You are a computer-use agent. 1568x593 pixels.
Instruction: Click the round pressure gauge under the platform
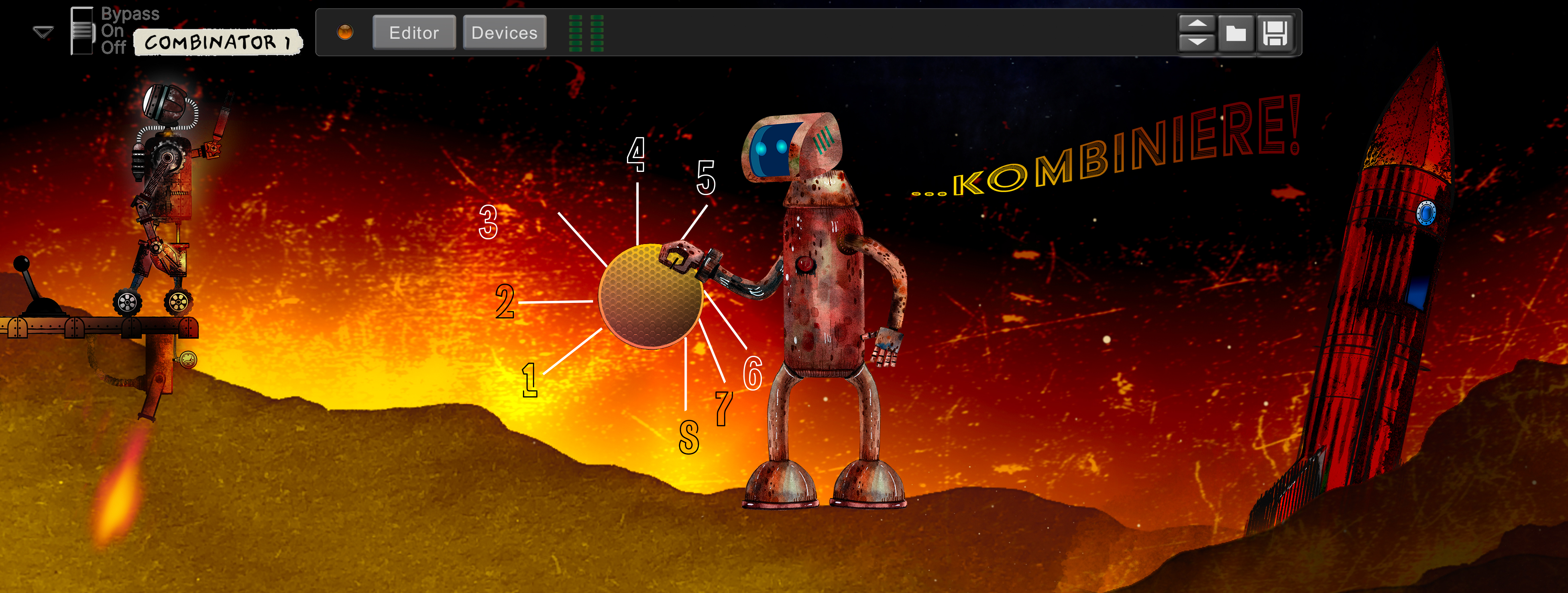[188, 360]
